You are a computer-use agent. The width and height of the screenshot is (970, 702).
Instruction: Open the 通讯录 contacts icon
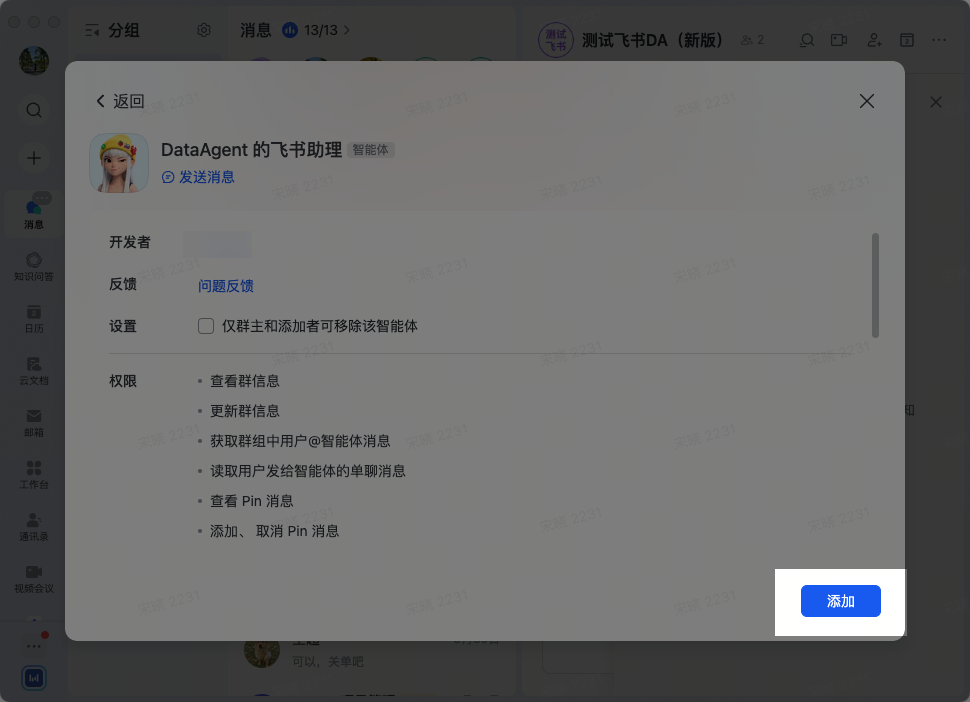coord(34,527)
